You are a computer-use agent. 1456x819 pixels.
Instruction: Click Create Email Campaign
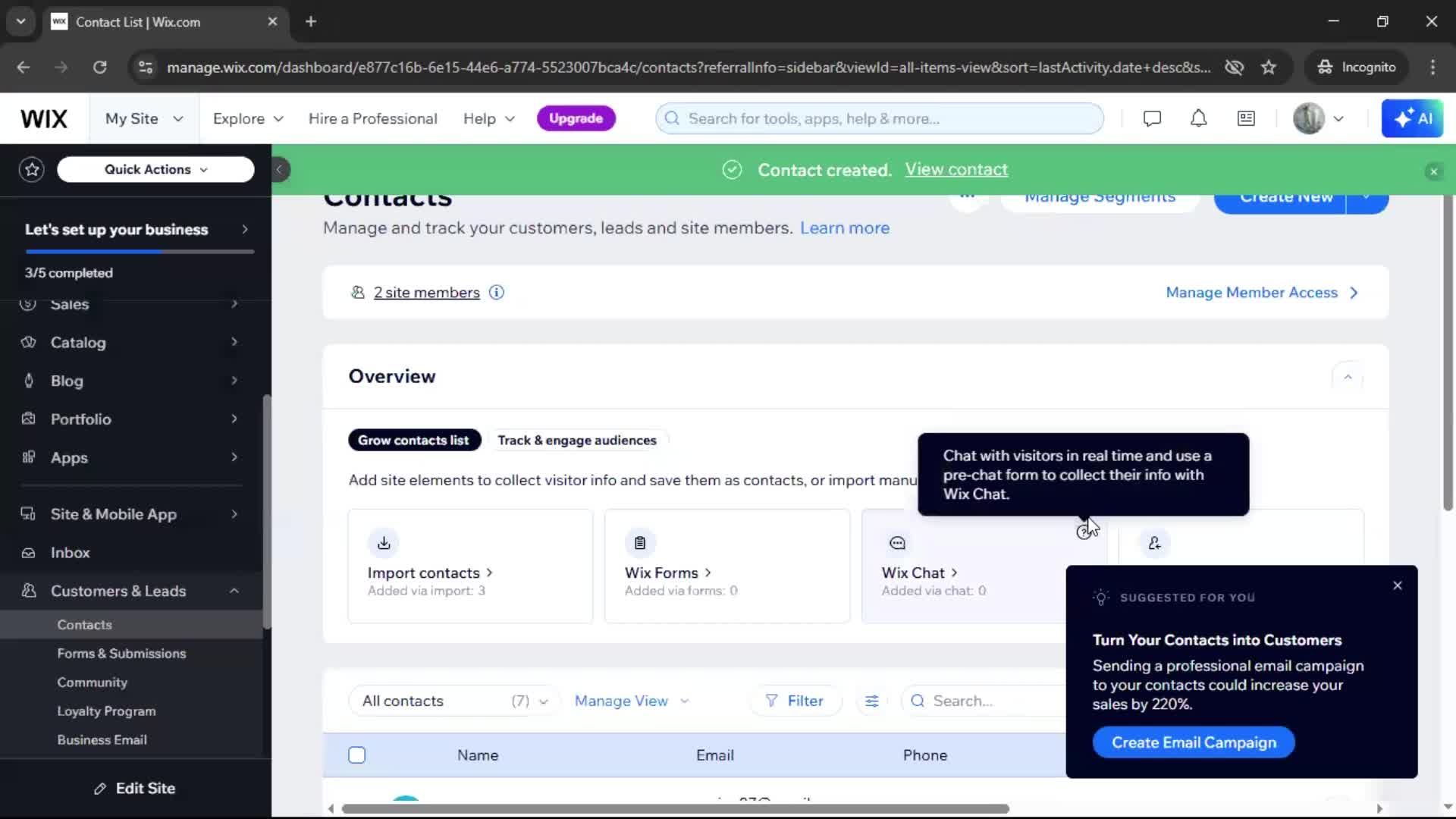[x=1194, y=743]
